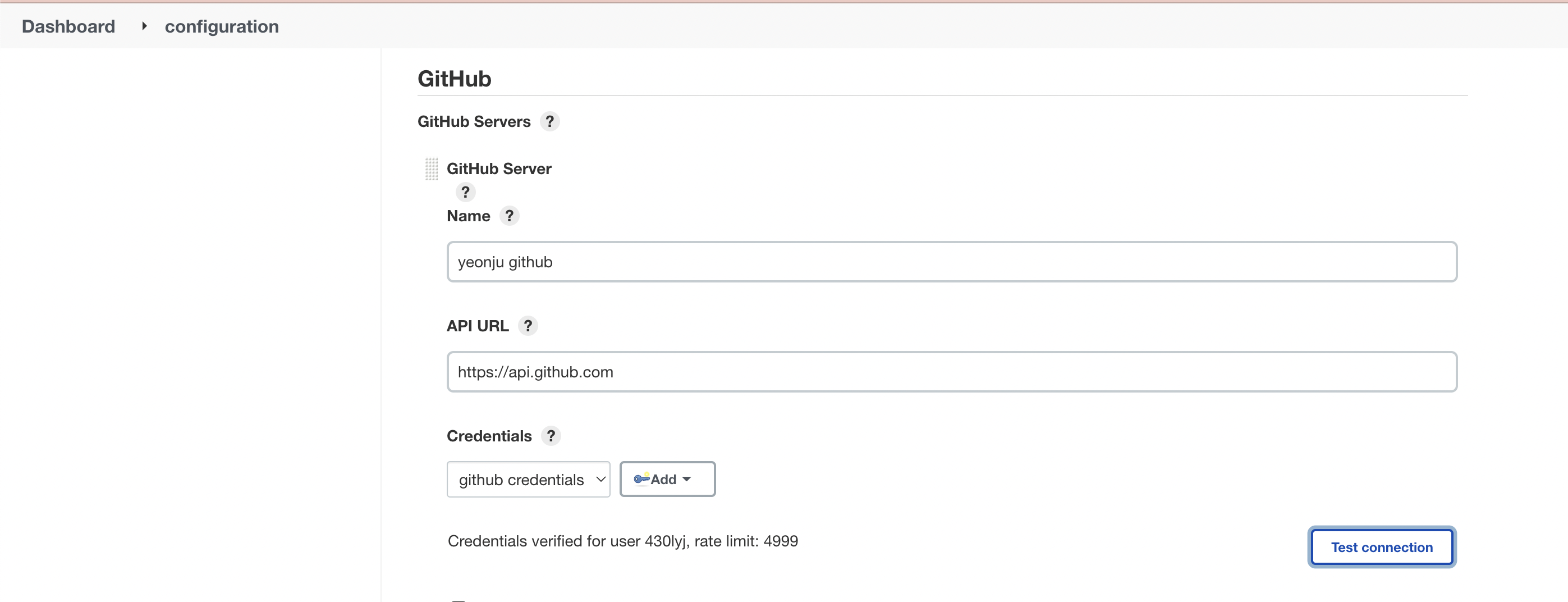Open the github credentials dropdown
Image resolution: width=1568 pixels, height=602 pixels.
(528, 480)
